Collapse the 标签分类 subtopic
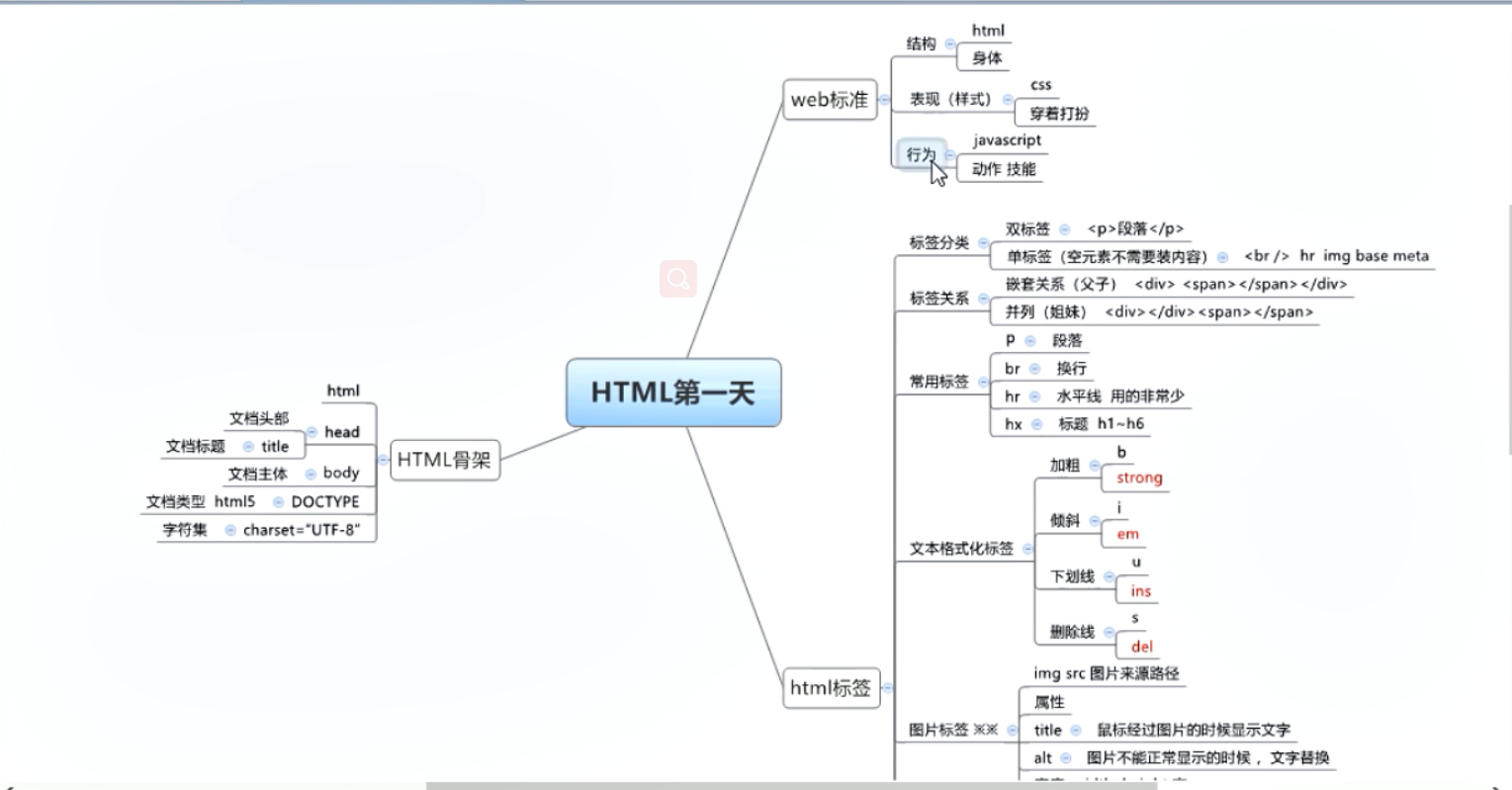Viewport: 1512px width, 790px height. coord(983,242)
